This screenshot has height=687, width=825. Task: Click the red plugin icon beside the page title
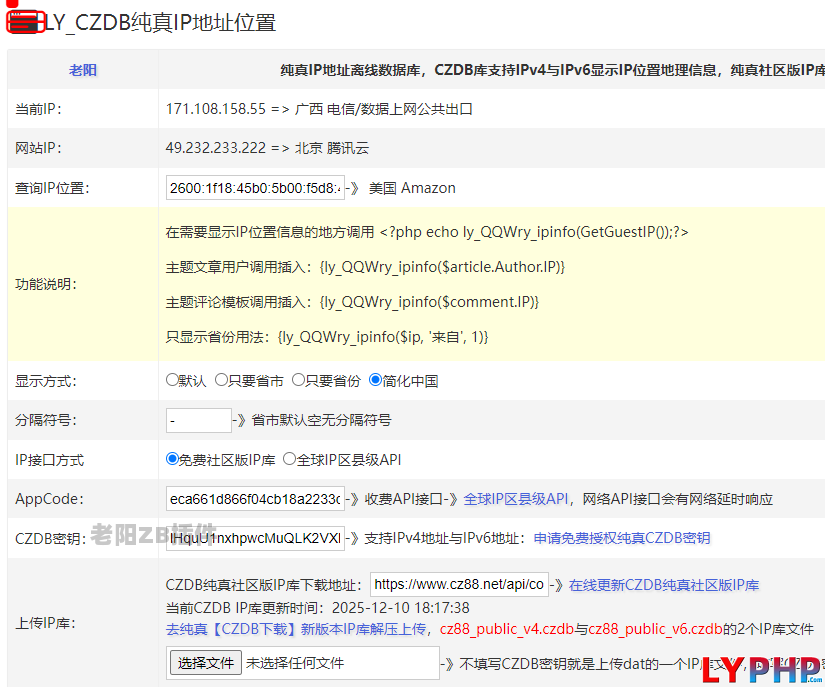coord(24,21)
